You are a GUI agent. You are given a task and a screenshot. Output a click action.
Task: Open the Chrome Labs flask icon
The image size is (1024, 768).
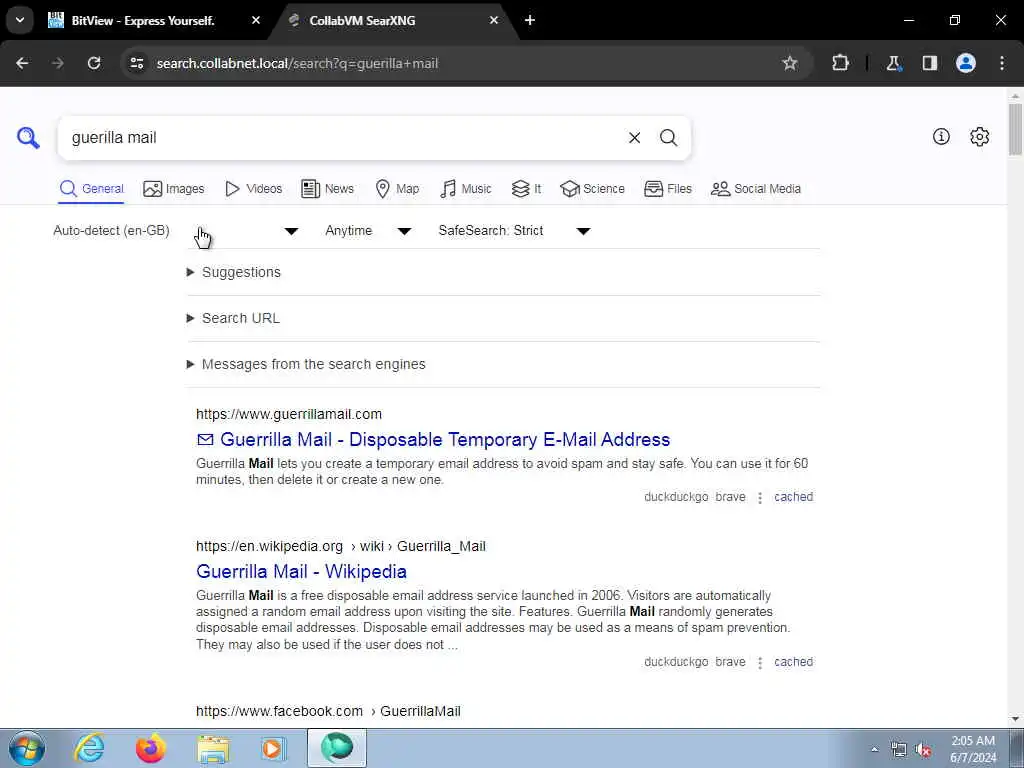tap(893, 63)
